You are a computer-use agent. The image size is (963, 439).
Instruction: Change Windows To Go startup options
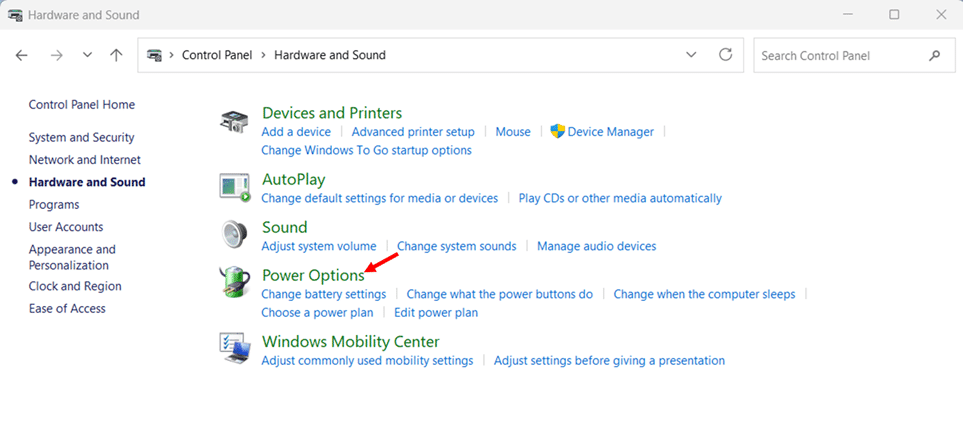pos(367,150)
